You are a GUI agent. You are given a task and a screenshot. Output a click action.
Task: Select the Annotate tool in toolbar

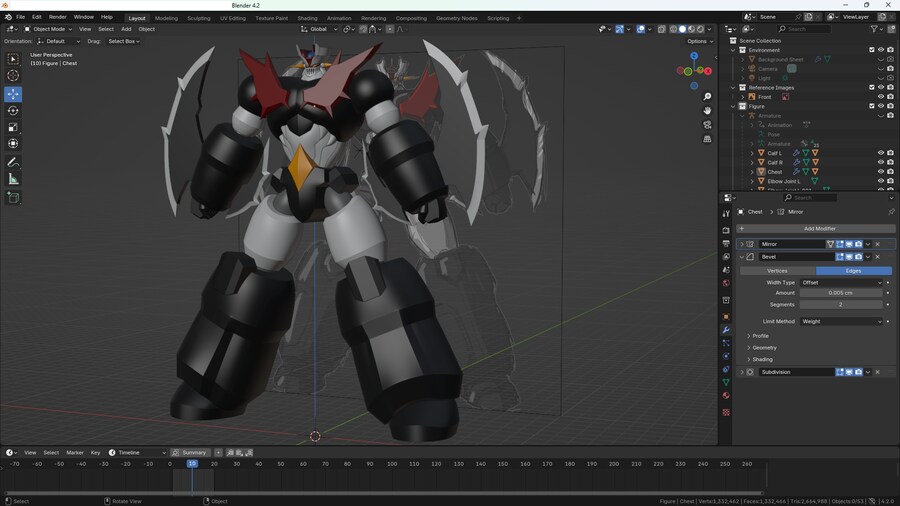[13, 163]
